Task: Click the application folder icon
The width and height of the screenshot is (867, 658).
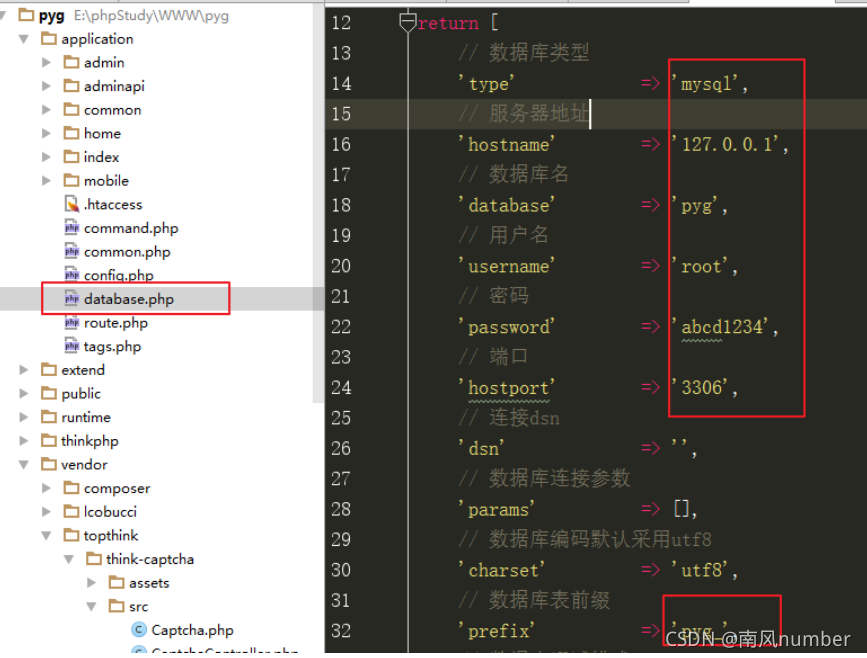Action: coord(49,39)
